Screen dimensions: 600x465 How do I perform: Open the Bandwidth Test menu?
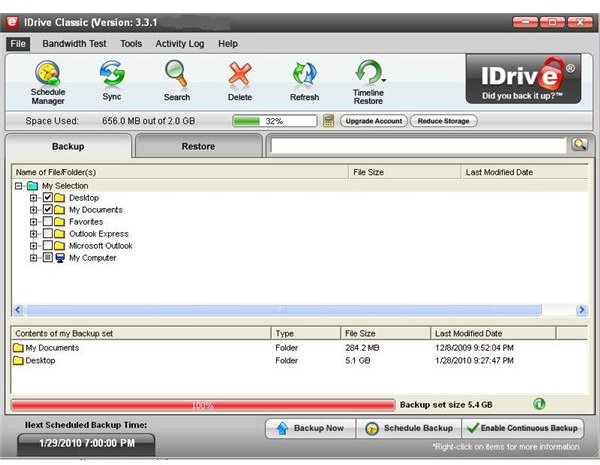click(74, 44)
